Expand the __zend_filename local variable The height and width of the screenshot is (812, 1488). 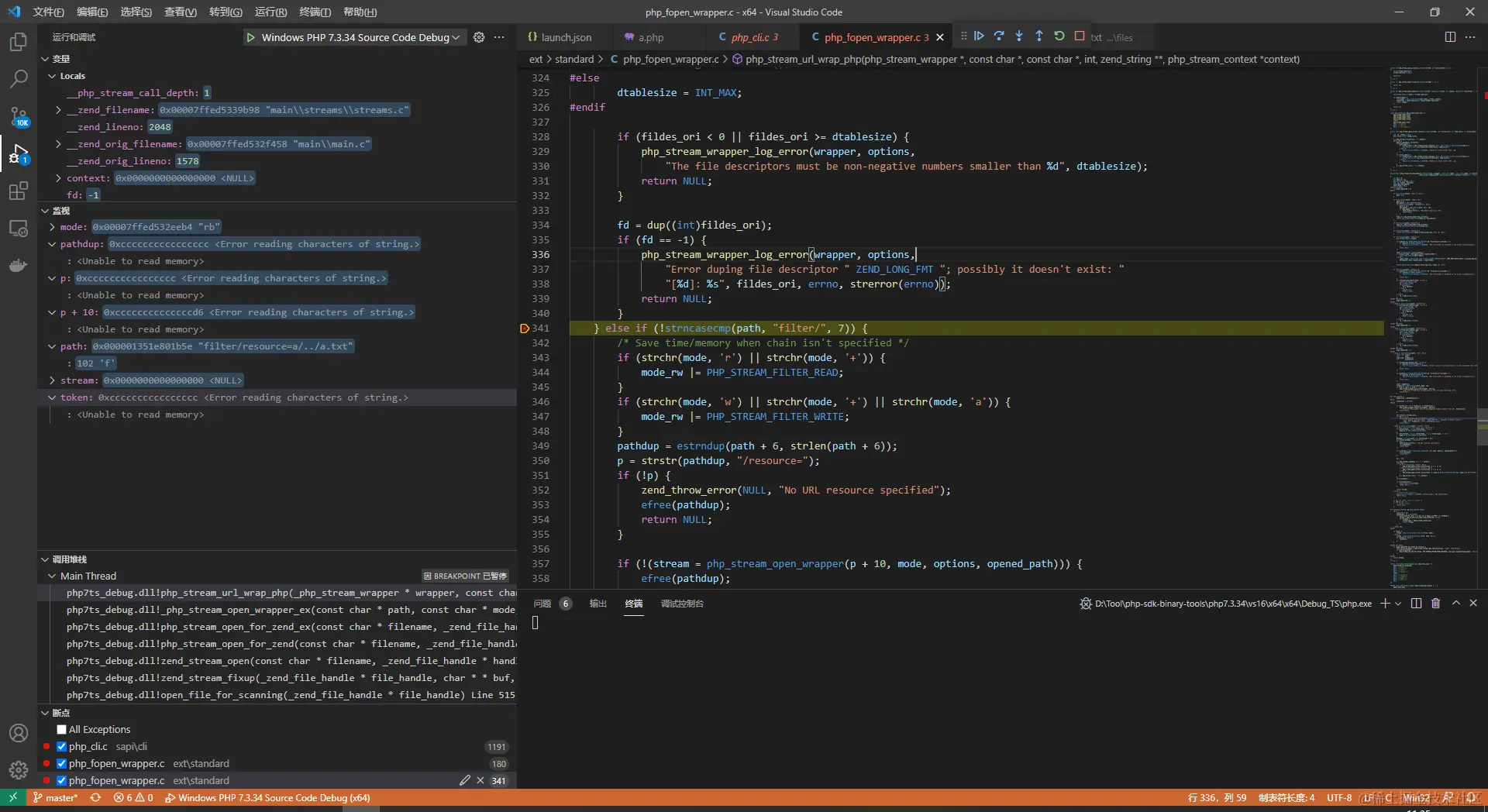pos(59,110)
